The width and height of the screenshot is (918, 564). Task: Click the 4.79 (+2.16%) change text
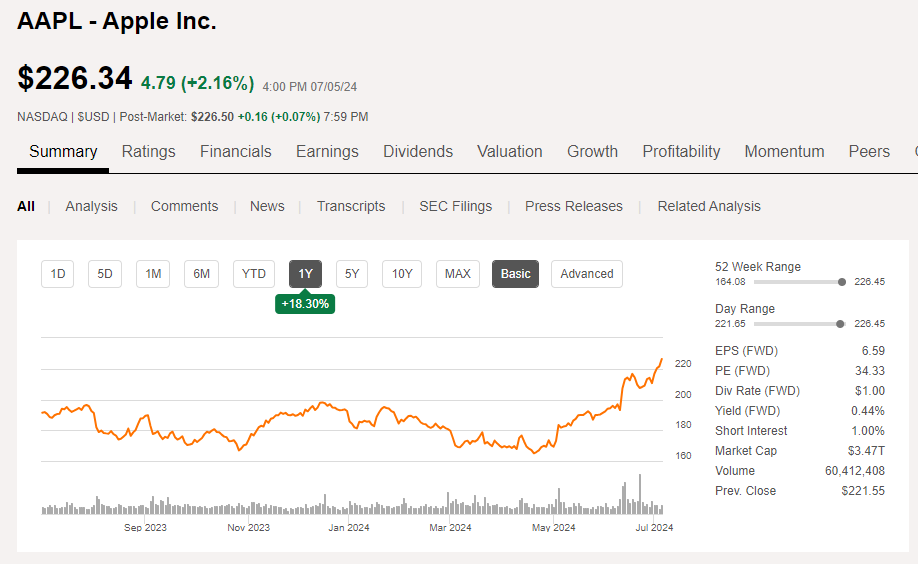[198, 83]
